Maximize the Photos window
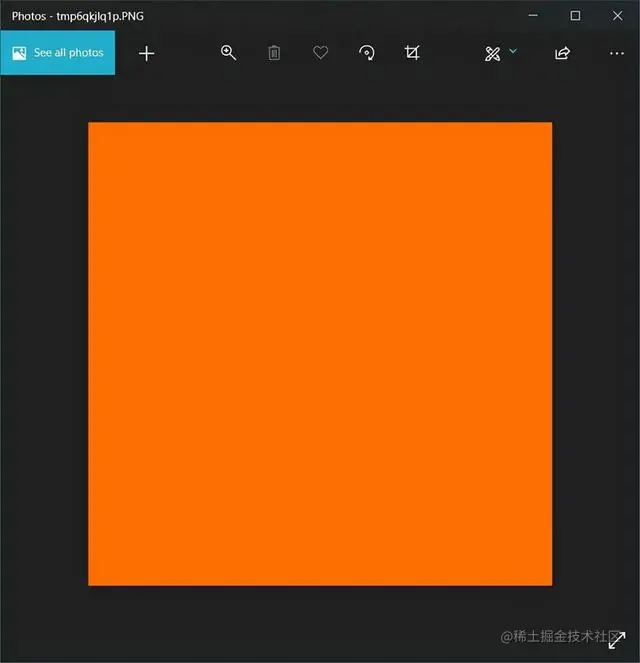This screenshot has width=640, height=663. coord(575,16)
